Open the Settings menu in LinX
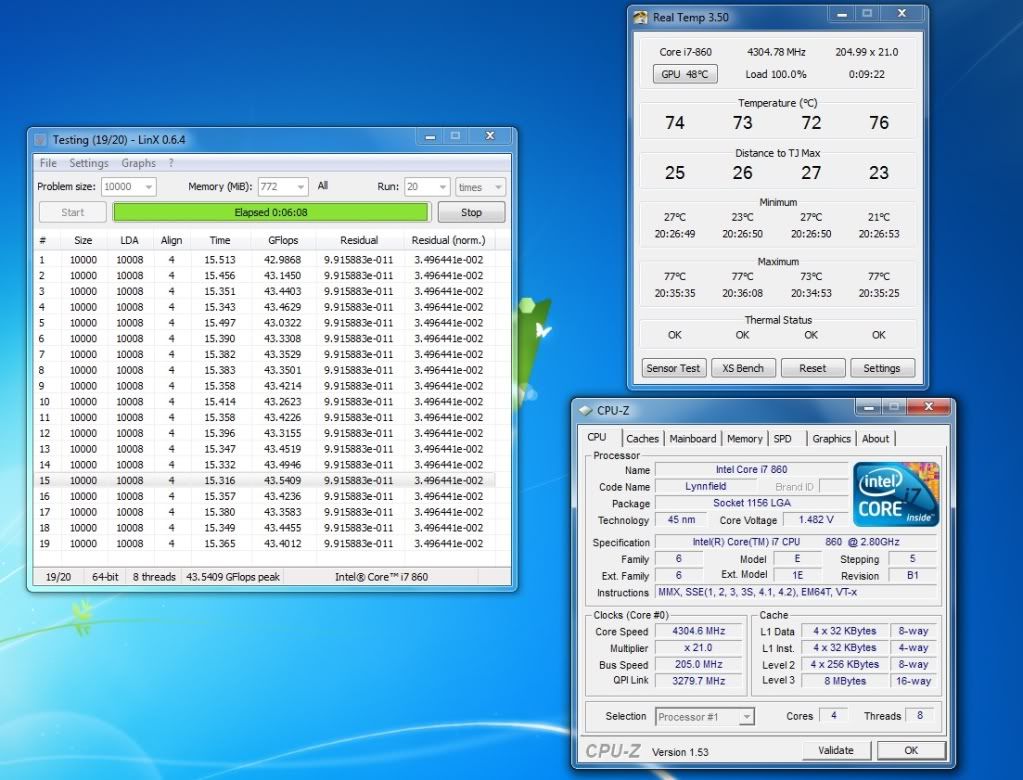This screenshot has width=1023, height=780. pos(89,163)
